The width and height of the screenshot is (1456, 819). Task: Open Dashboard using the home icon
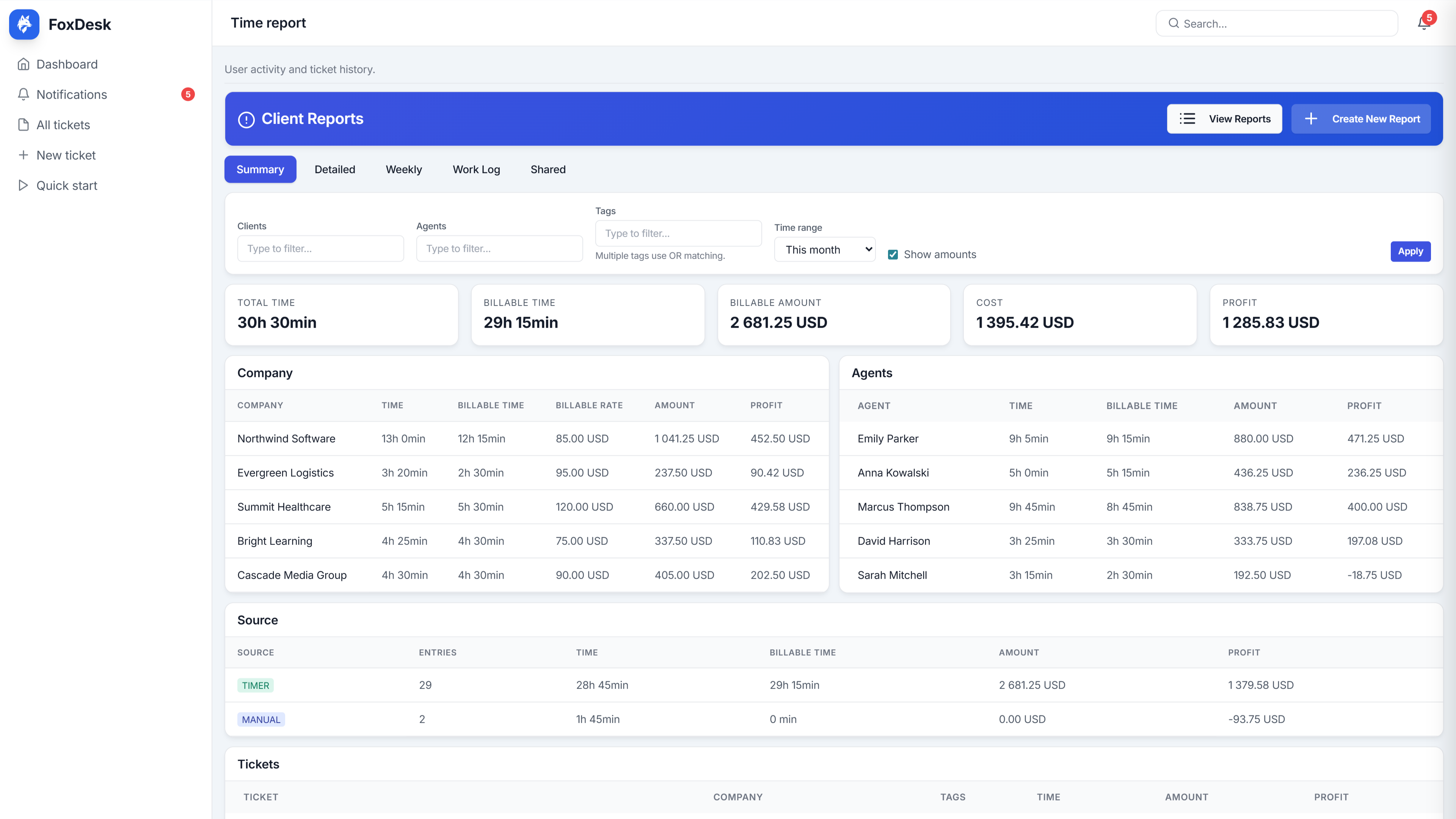[x=23, y=64]
